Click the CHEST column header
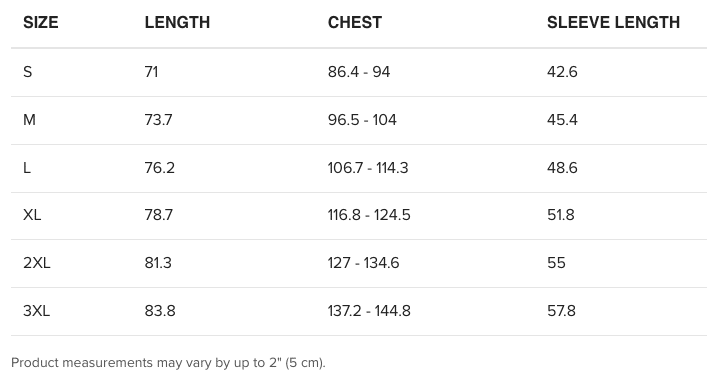This screenshot has width=707, height=384. pyautogui.click(x=355, y=23)
